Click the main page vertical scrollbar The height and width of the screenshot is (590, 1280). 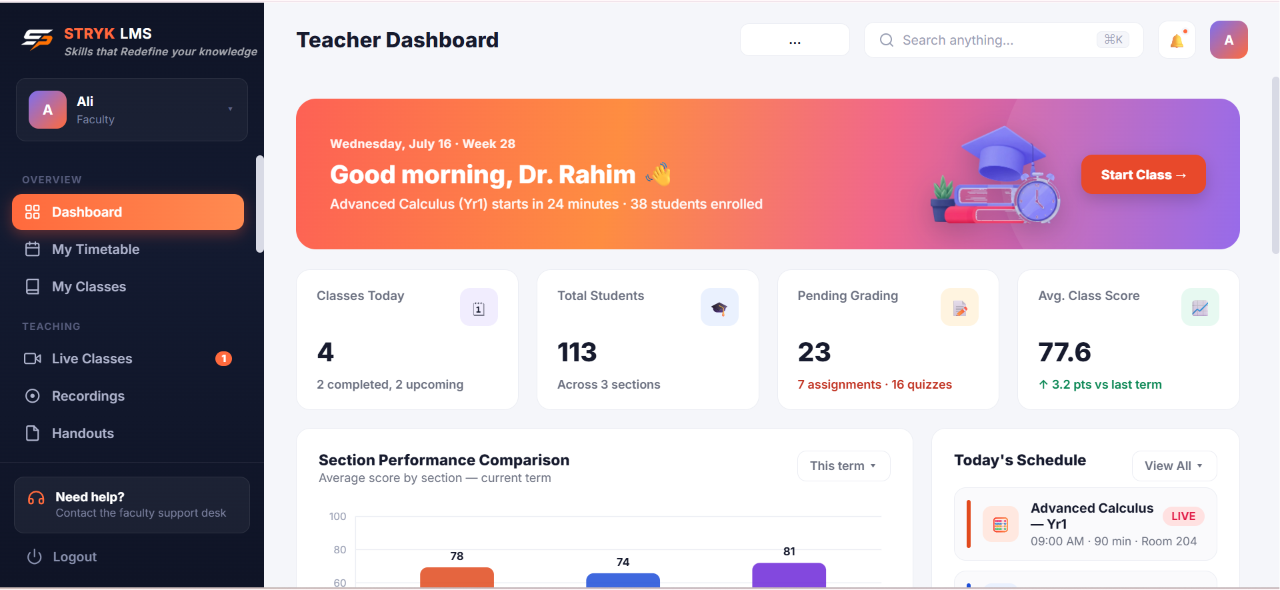(x=1274, y=165)
